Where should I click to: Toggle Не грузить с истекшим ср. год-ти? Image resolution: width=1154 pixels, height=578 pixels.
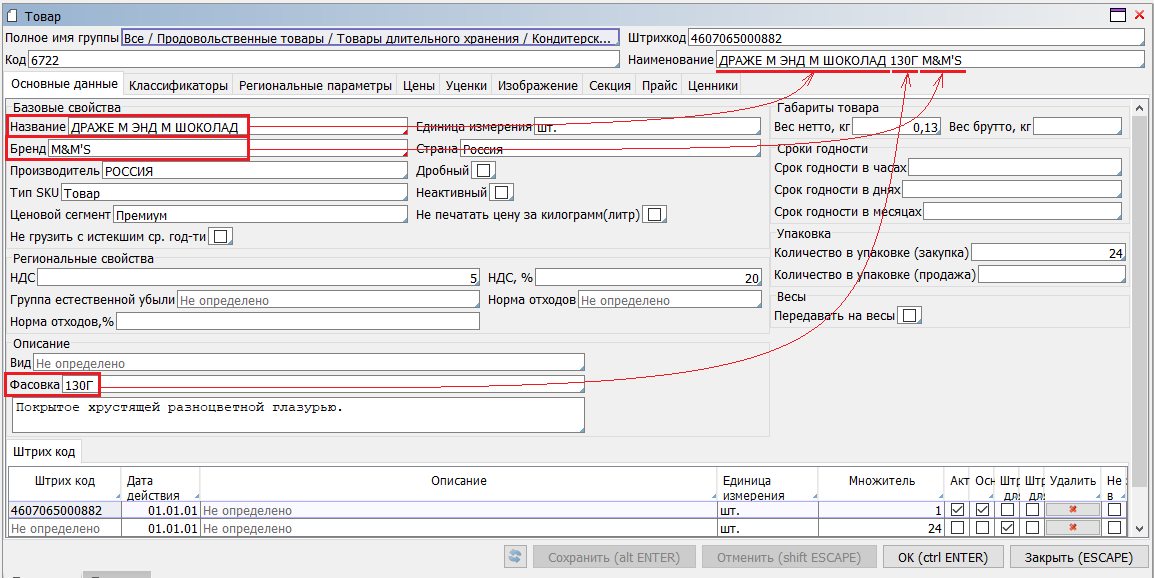tap(221, 236)
